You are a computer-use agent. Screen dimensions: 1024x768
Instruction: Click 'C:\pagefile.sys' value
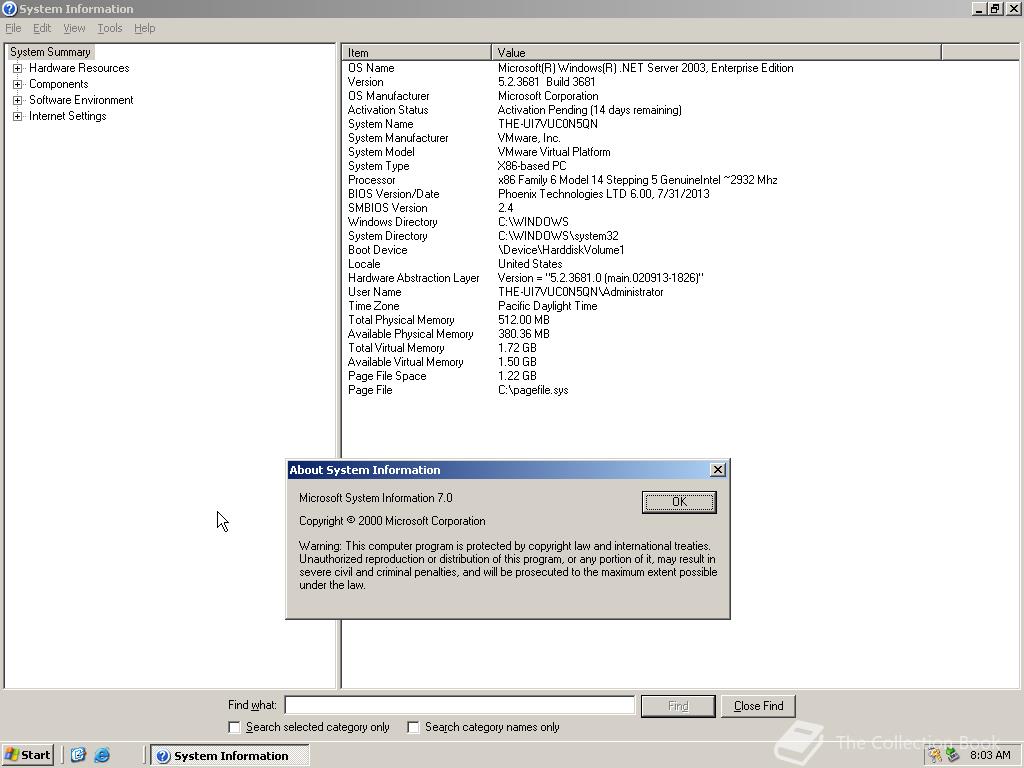pos(533,390)
